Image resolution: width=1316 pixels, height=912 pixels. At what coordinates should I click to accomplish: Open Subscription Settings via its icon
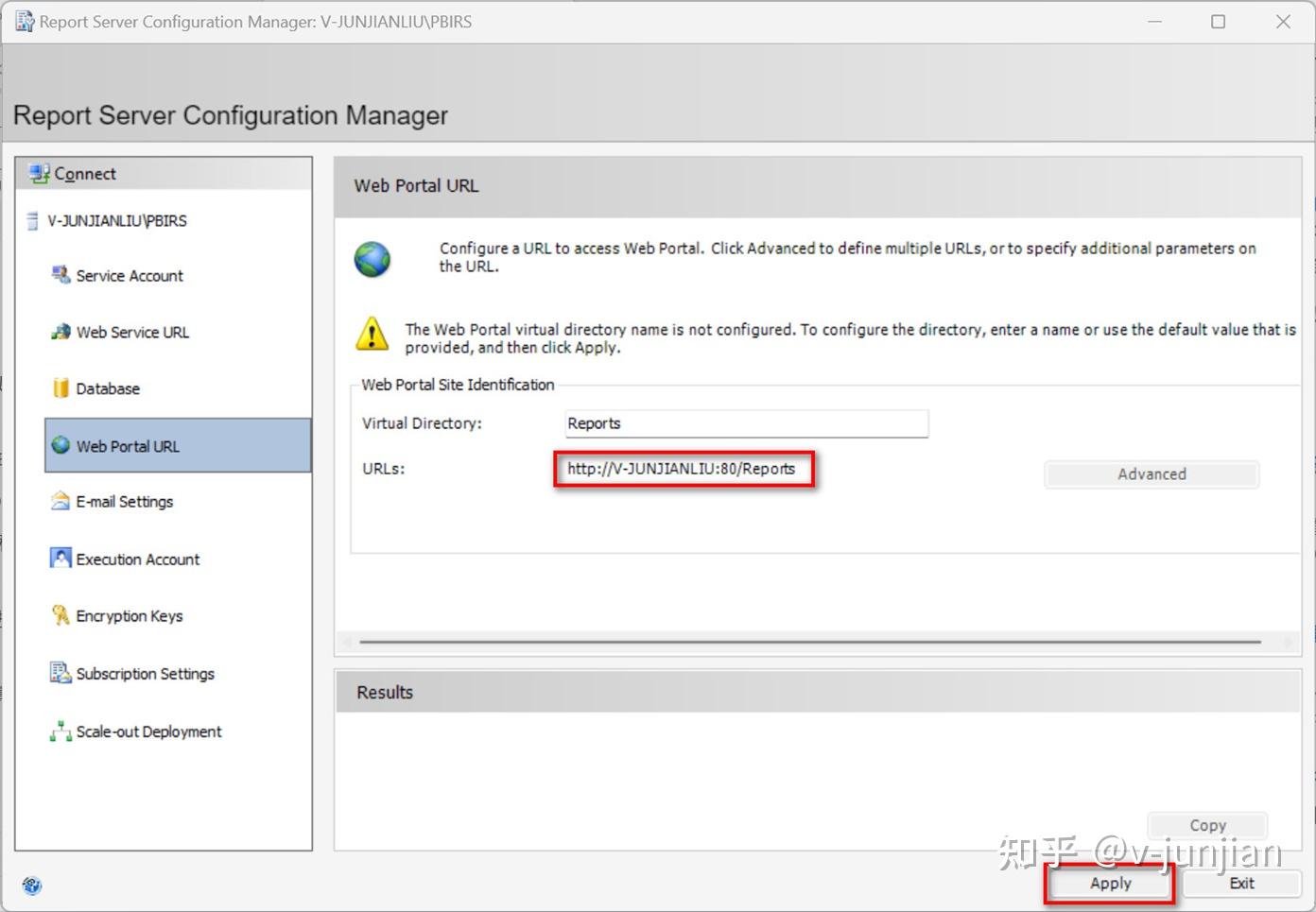point(61,673)
